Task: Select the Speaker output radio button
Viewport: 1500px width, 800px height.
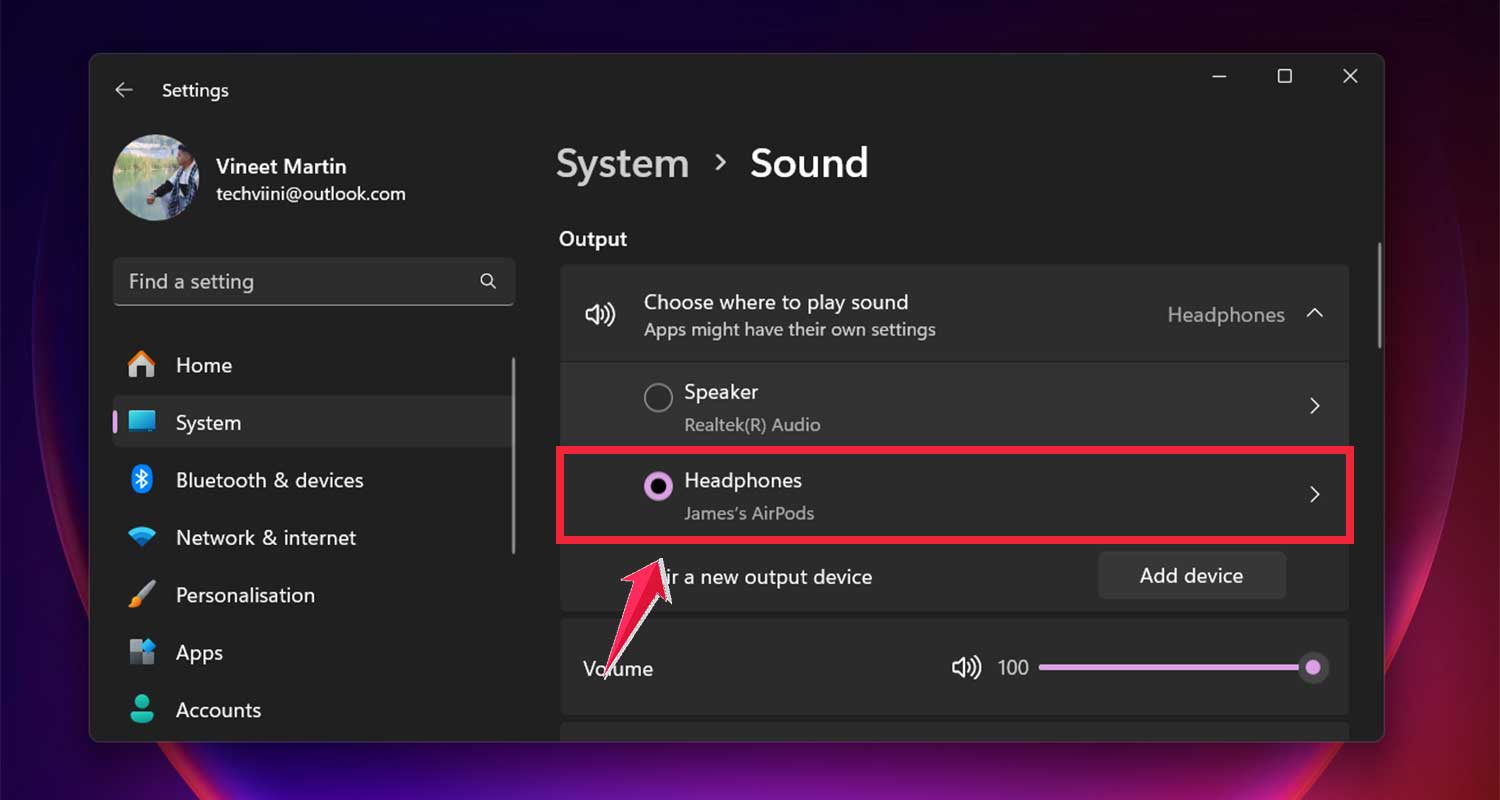Action: click(658, 397)
